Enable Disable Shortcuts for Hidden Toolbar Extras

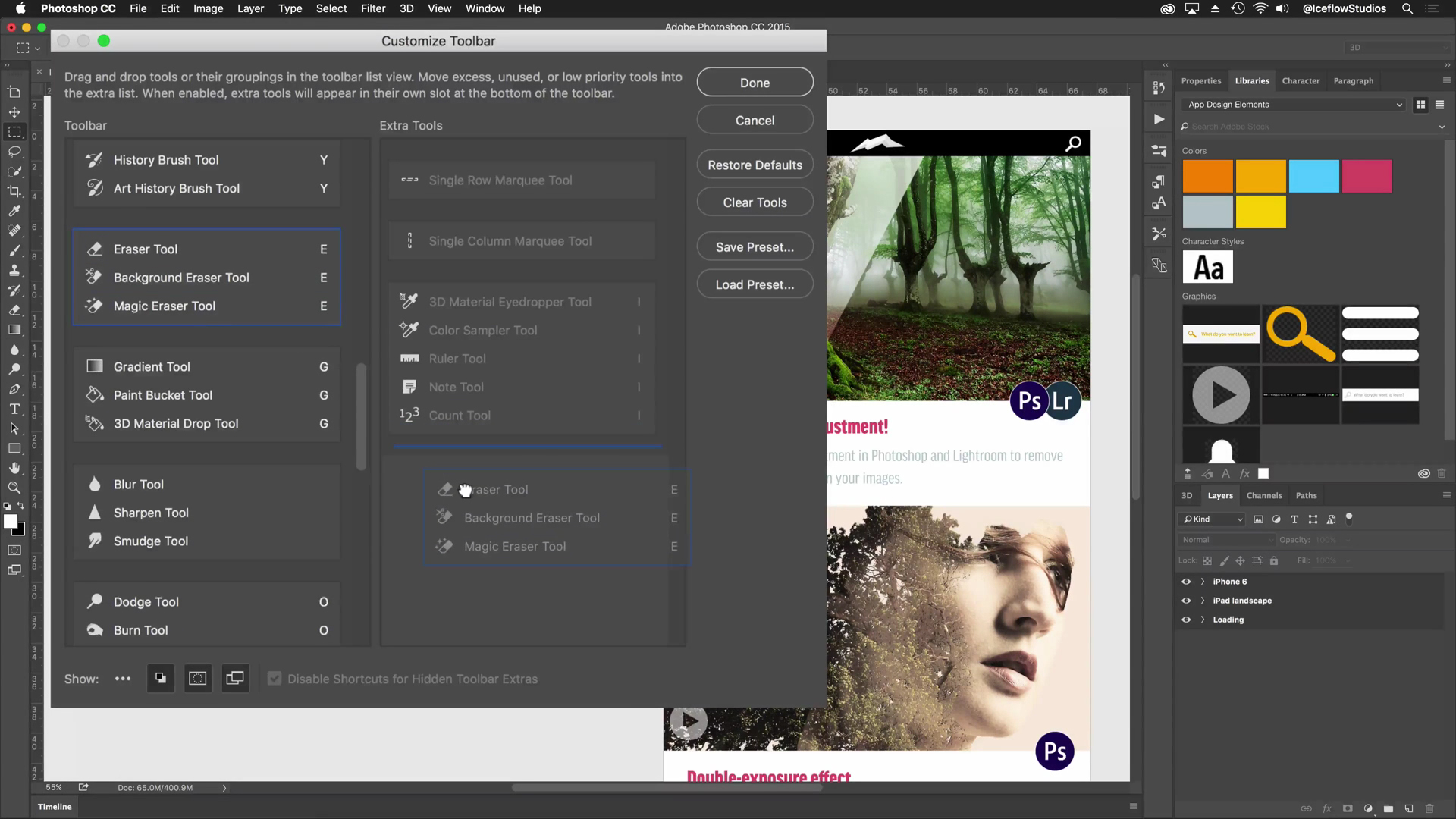(276, 679)
